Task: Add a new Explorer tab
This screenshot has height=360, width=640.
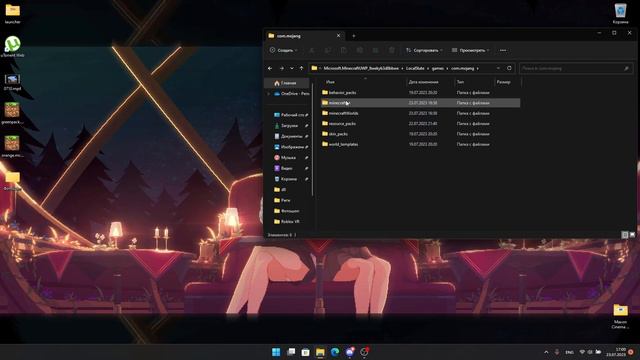Action: (x=353, y=36)
